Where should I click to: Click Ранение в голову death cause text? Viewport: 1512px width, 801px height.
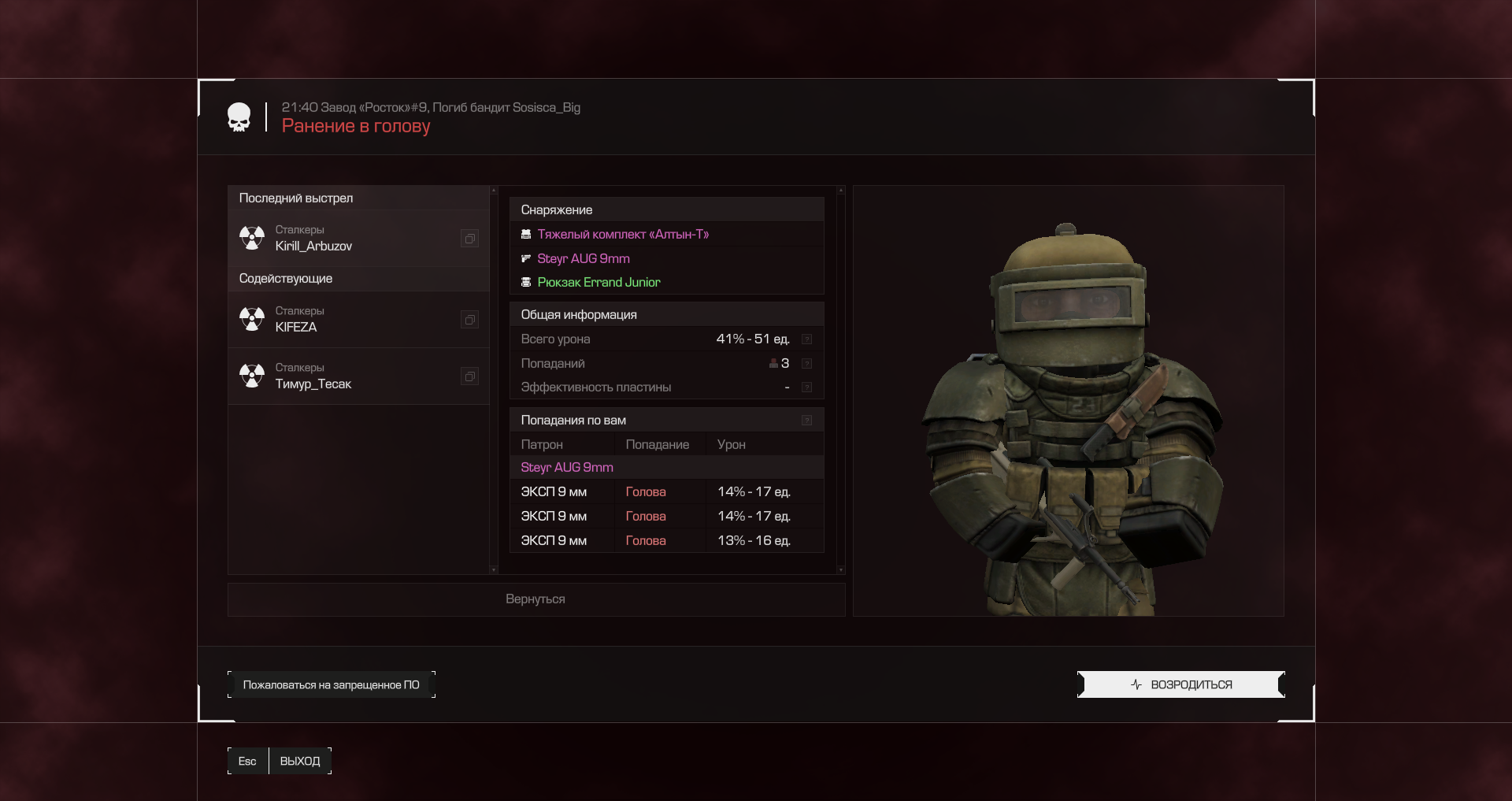coord(356,126)
